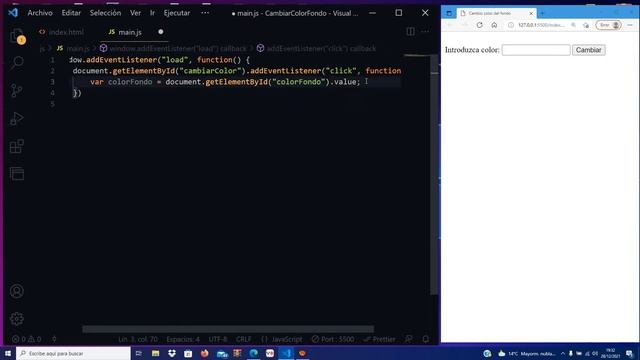Open the Selección menu
The height and width of the screenshot is (360, 640).
(x=105, y=13)
